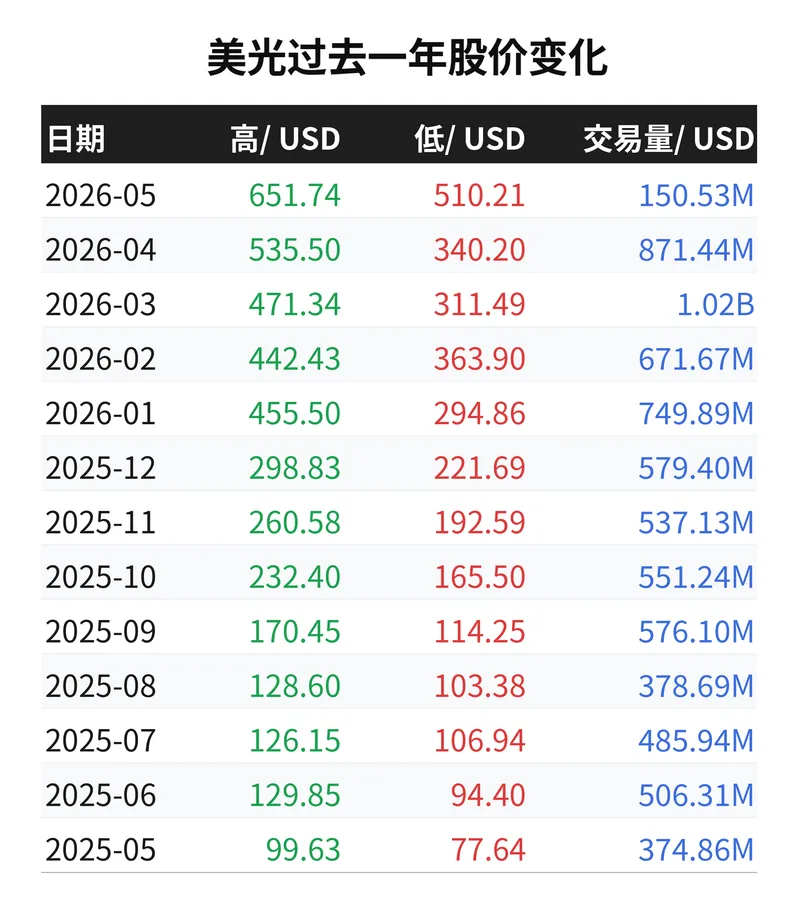Viewport: 800px width, 912px height.
Task: Click high price 471.34
Action: [x=294, y=304]
